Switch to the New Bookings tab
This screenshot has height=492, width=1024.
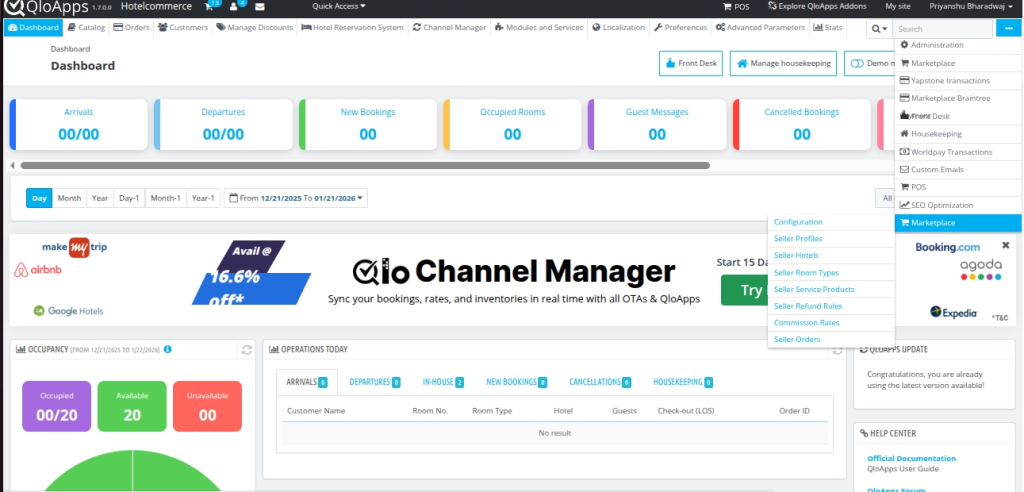click(x=517, y=382)
